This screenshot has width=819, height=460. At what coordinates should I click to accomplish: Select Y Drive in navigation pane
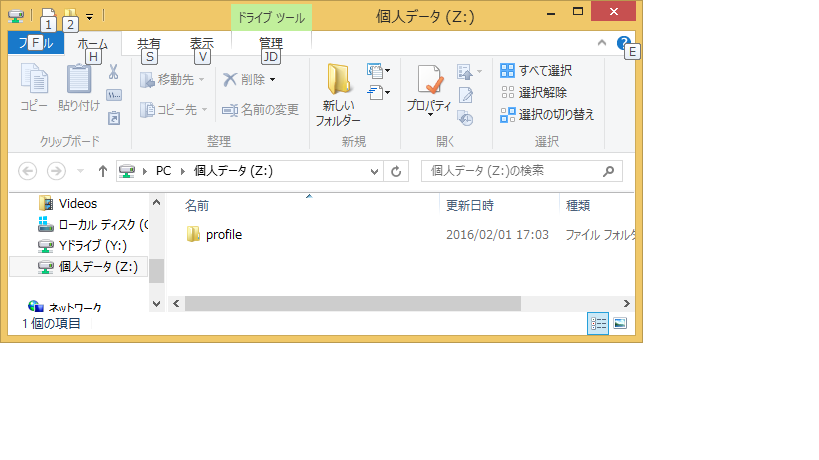(90, 246)
